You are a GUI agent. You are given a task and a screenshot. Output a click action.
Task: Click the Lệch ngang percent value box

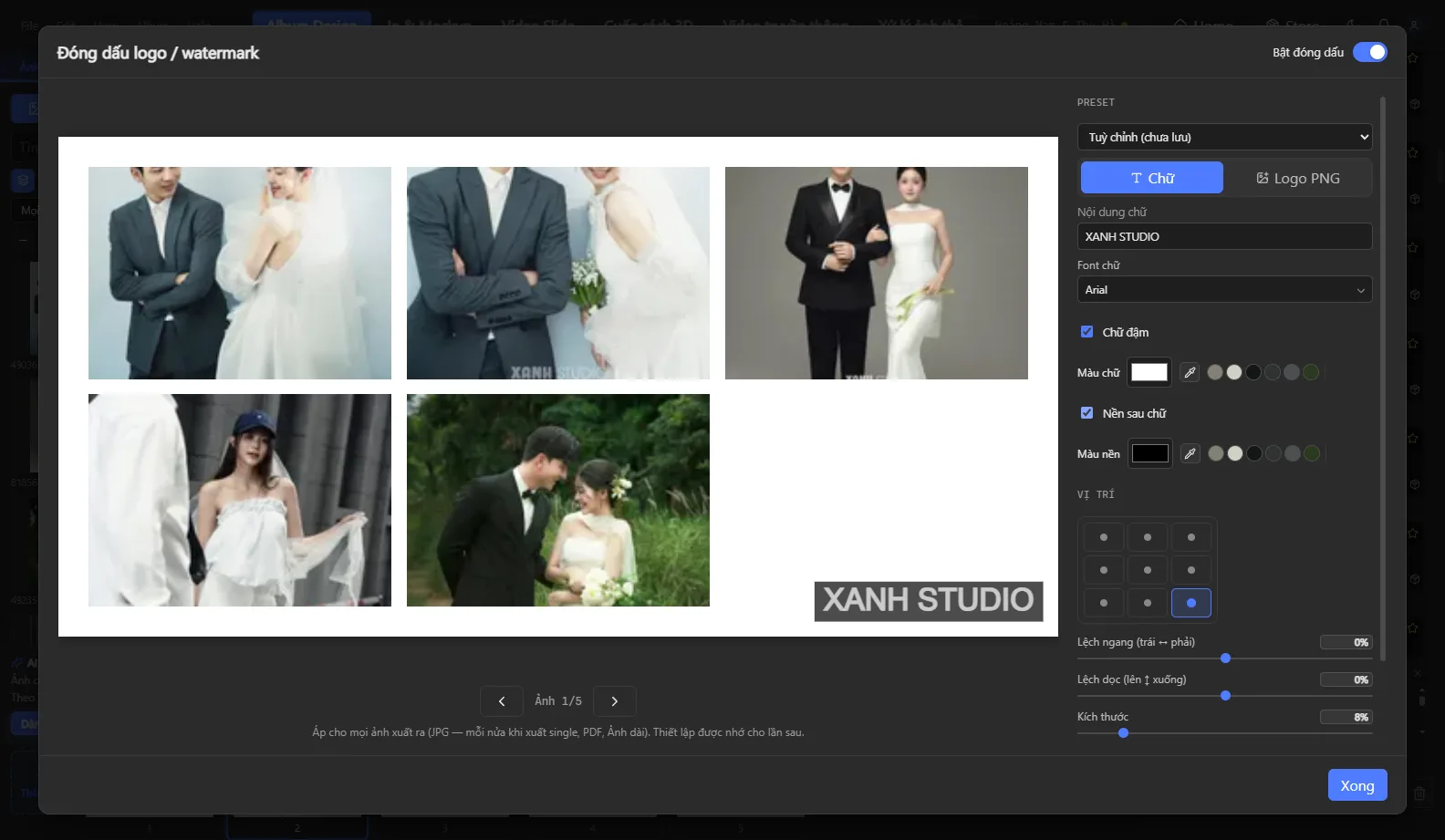point(1346,642)
